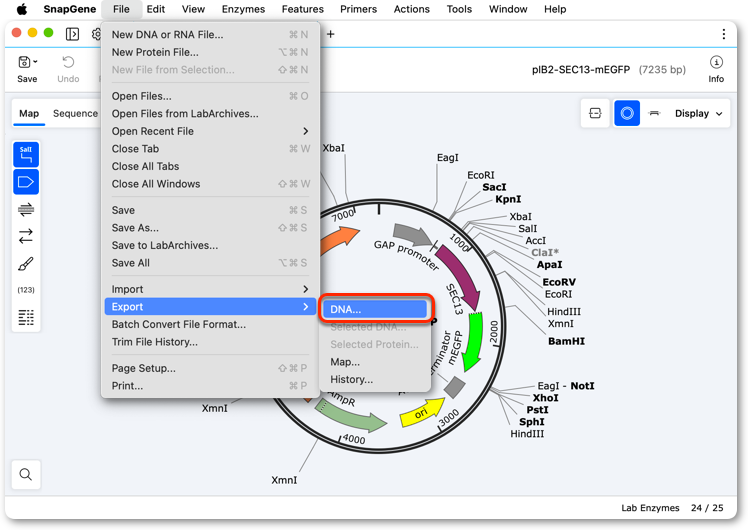Open the Window menu
The image size is (748, 530).
point(508,9)
